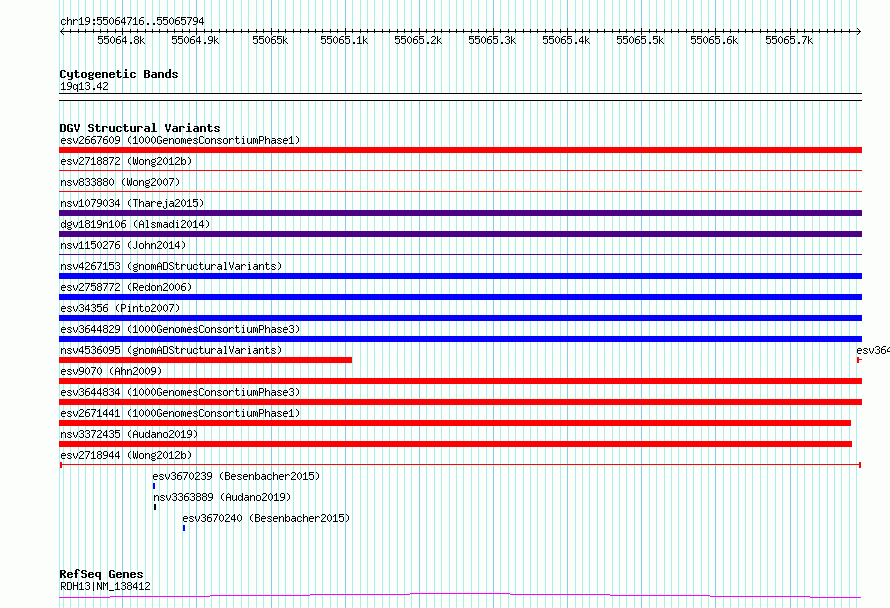Viewport: 890px width, 608px height.
Task: Click the blue bar under esv2758772
Action: 460,297
